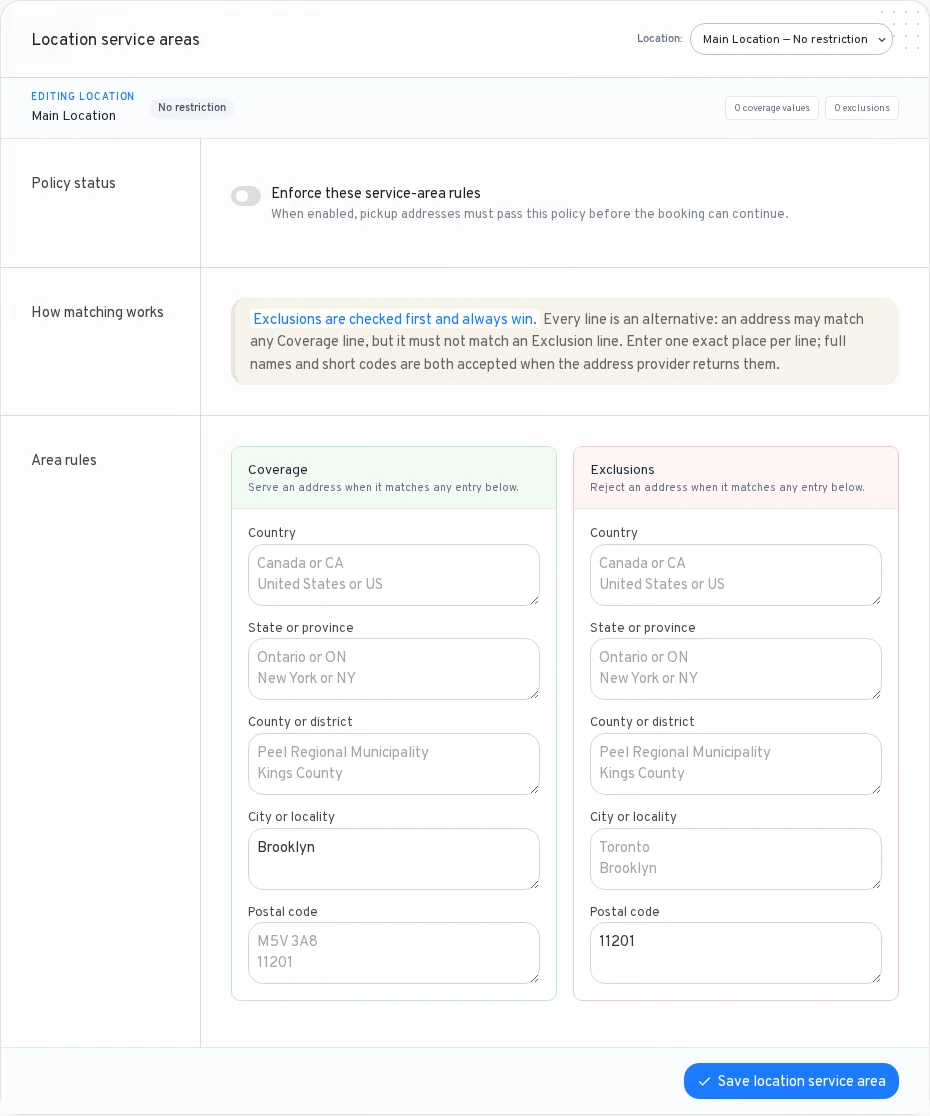Focus the Exclusions State or province field
The width and height of the screenshot is (930, 1116).
[736, 669]
